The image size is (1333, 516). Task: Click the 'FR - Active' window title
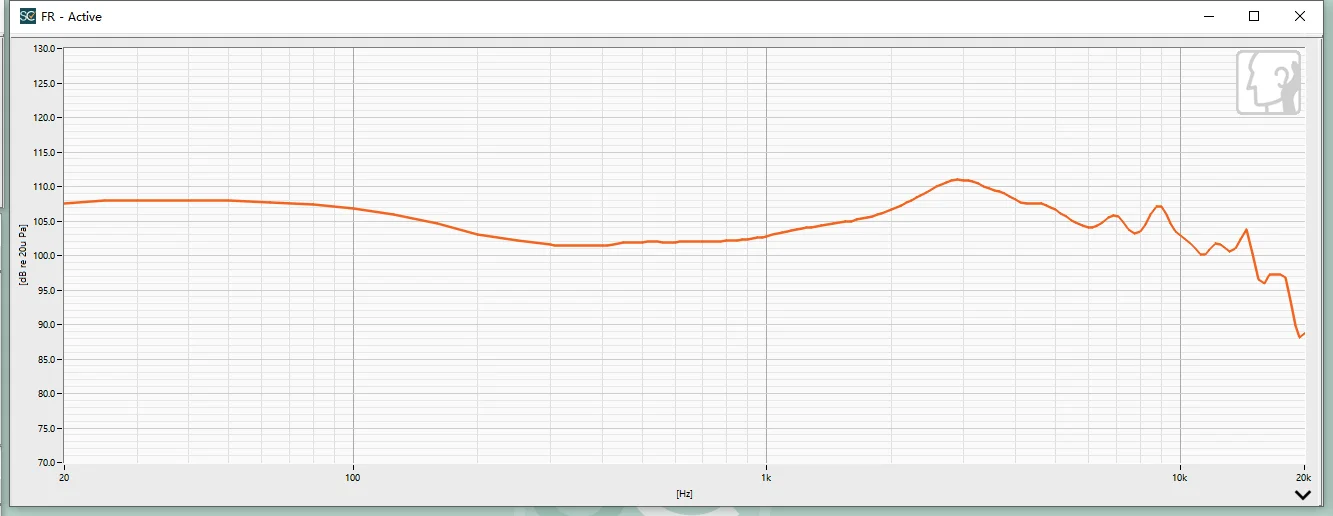pyautogui.click(x=72, y=17)
